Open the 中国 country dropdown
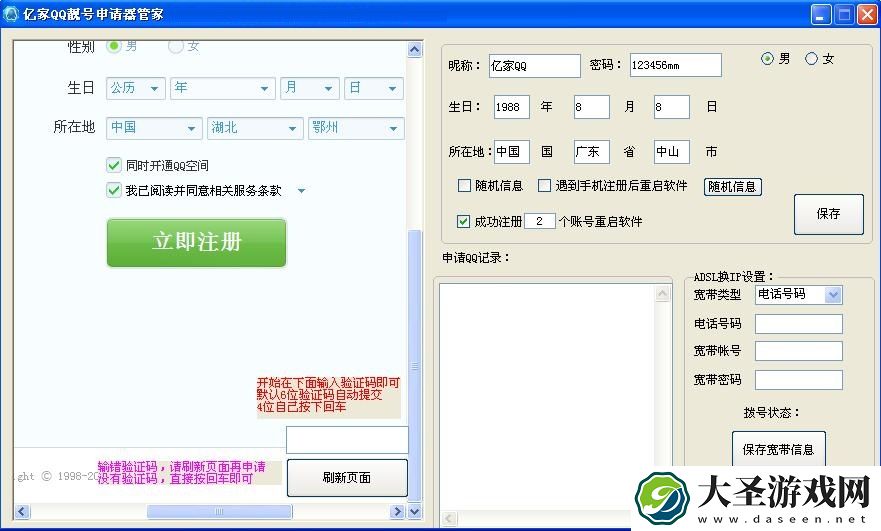 (154, 128)
